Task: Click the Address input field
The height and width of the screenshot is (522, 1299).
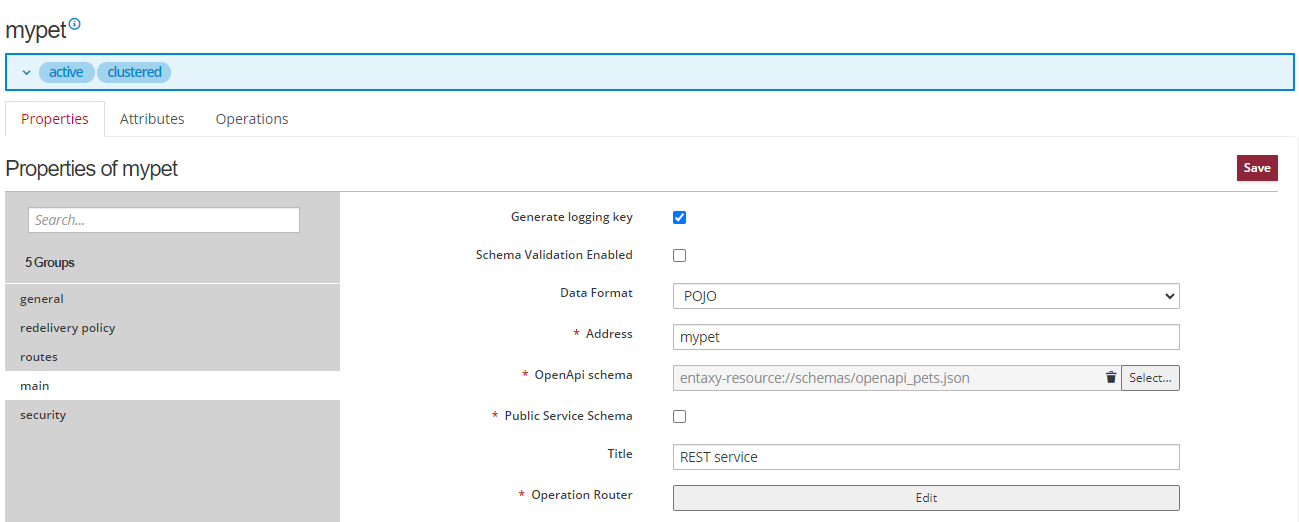Action: [925, 337]
